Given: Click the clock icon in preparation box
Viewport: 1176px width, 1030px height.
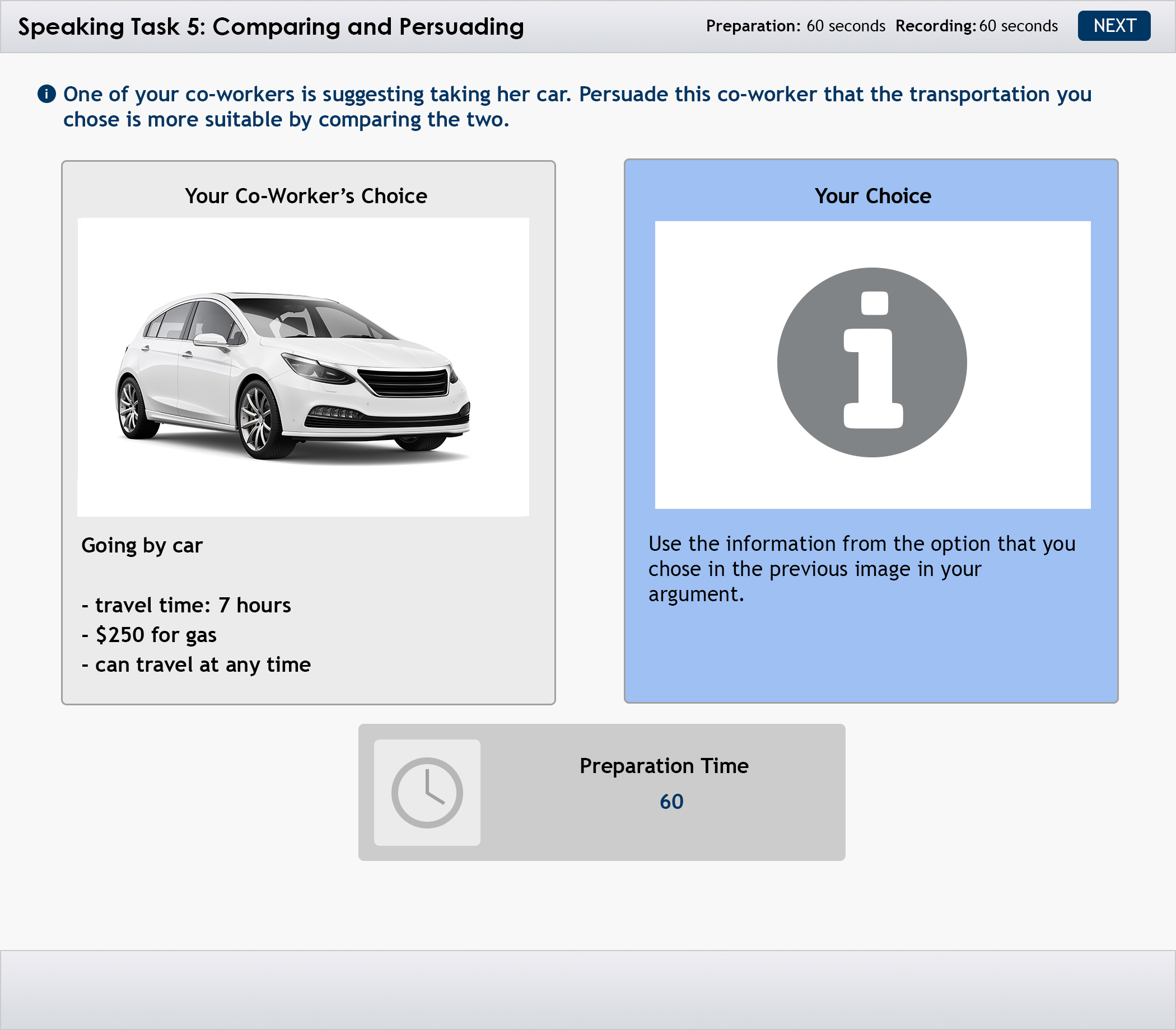Looking at the screenshot, I should click(x=427, y=792).
